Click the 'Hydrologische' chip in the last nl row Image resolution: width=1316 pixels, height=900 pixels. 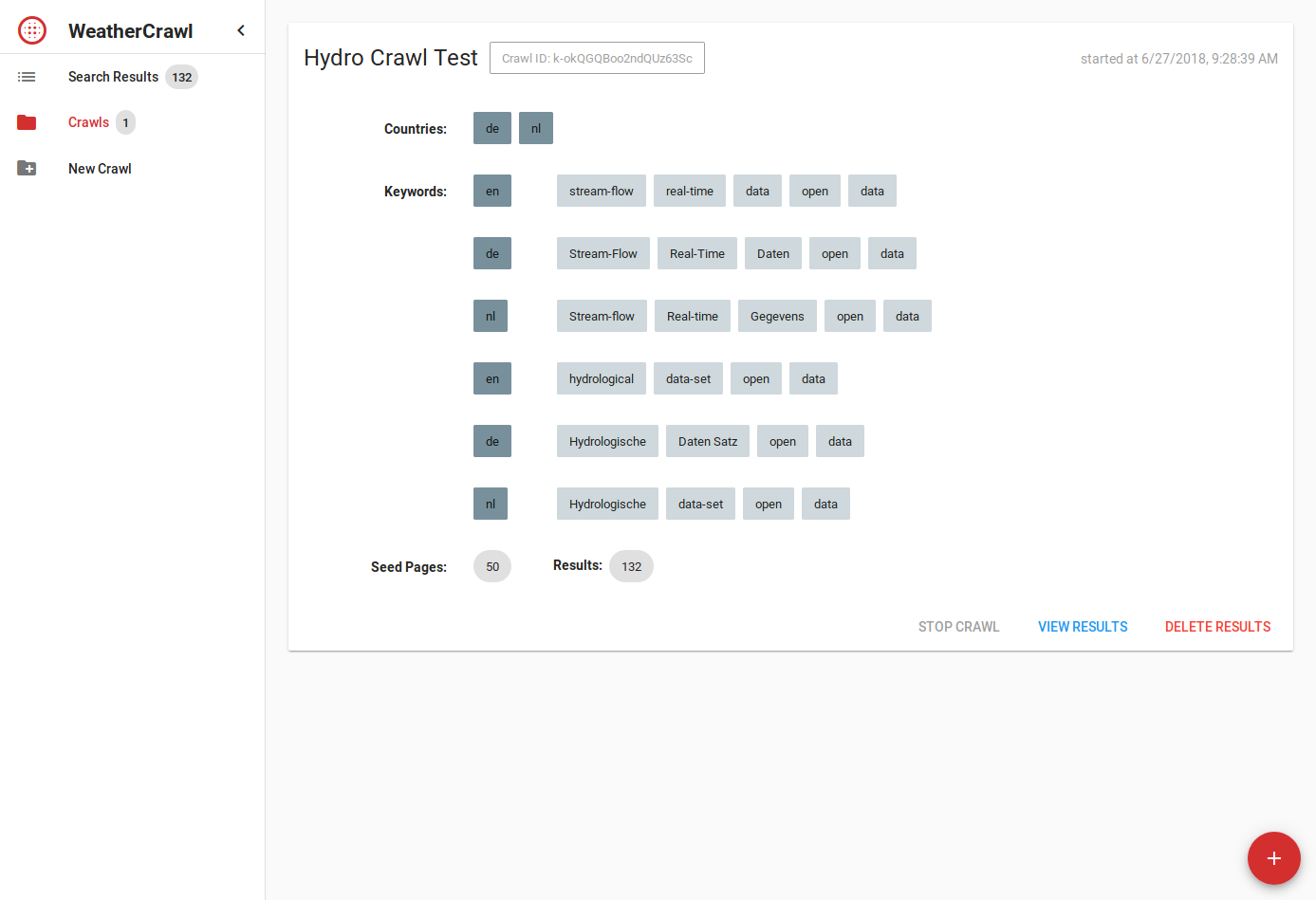[x=607, y=504]
